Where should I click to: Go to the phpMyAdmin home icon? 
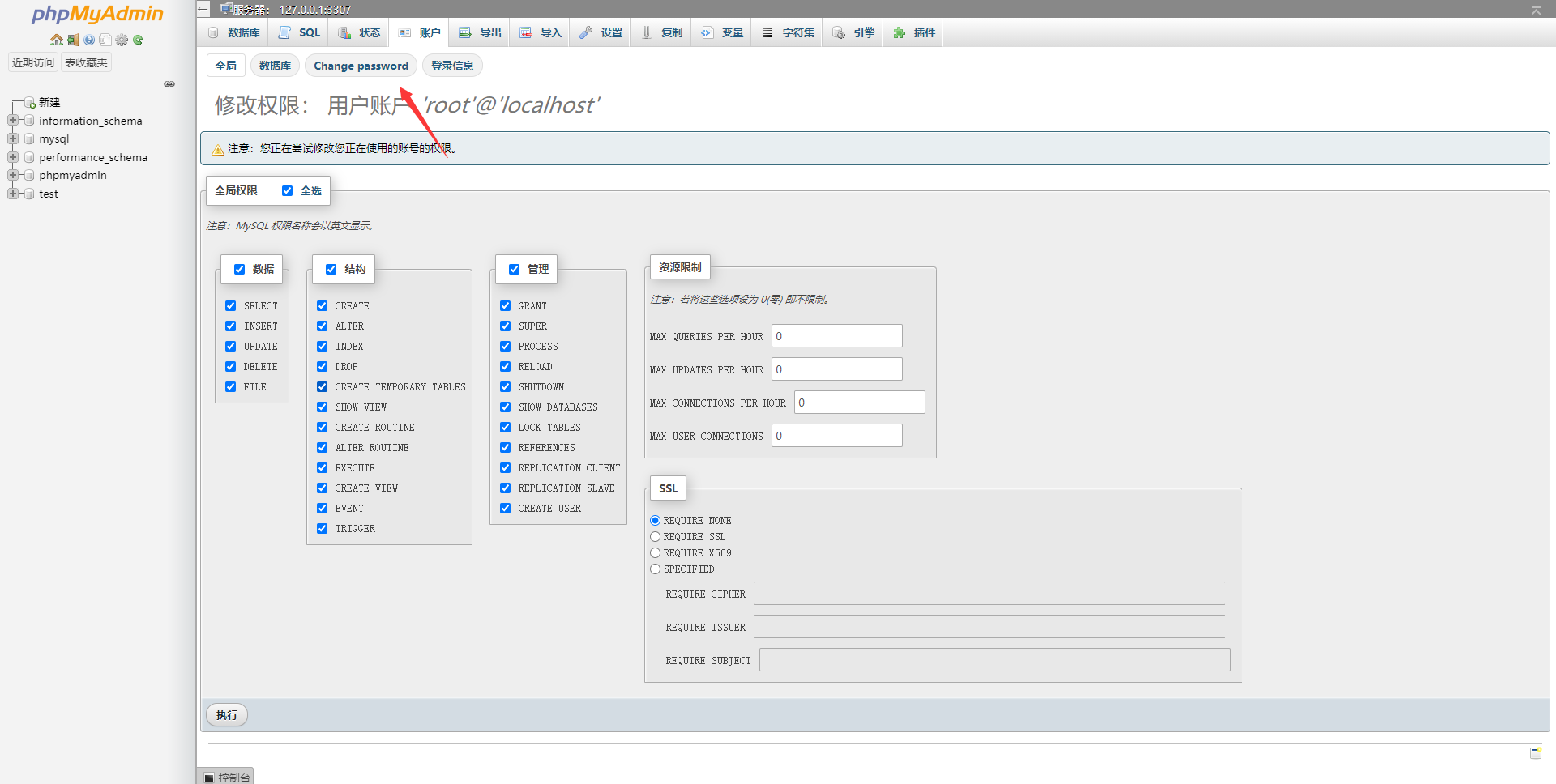[56, 40]
